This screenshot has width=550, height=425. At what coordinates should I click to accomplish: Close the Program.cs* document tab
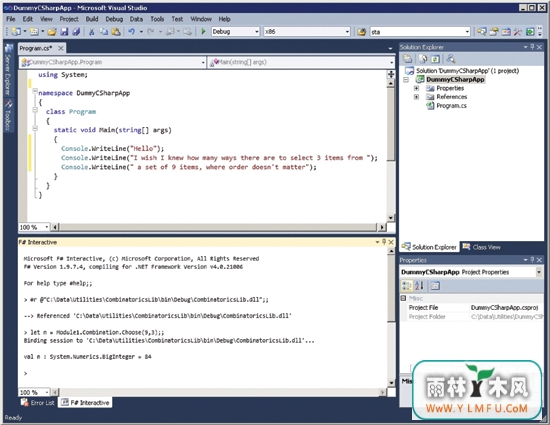(x=61, y=48)
